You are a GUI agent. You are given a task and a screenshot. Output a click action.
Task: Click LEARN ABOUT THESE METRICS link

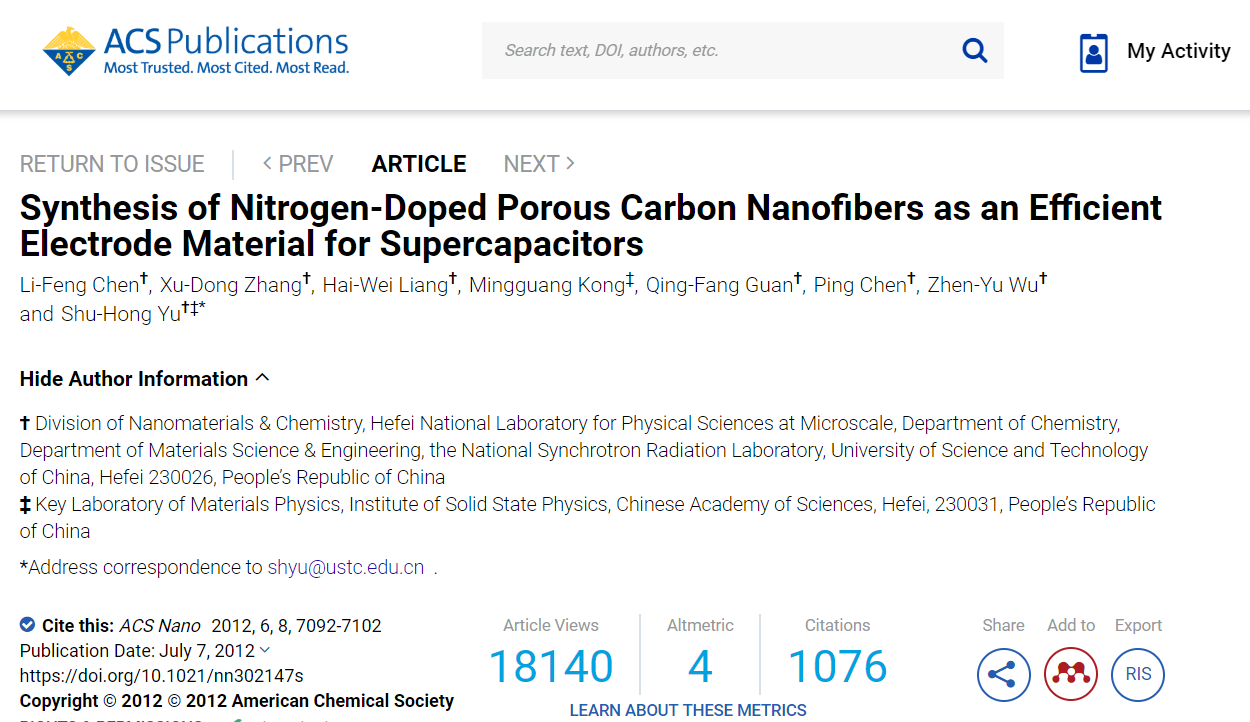coord(688,710)
